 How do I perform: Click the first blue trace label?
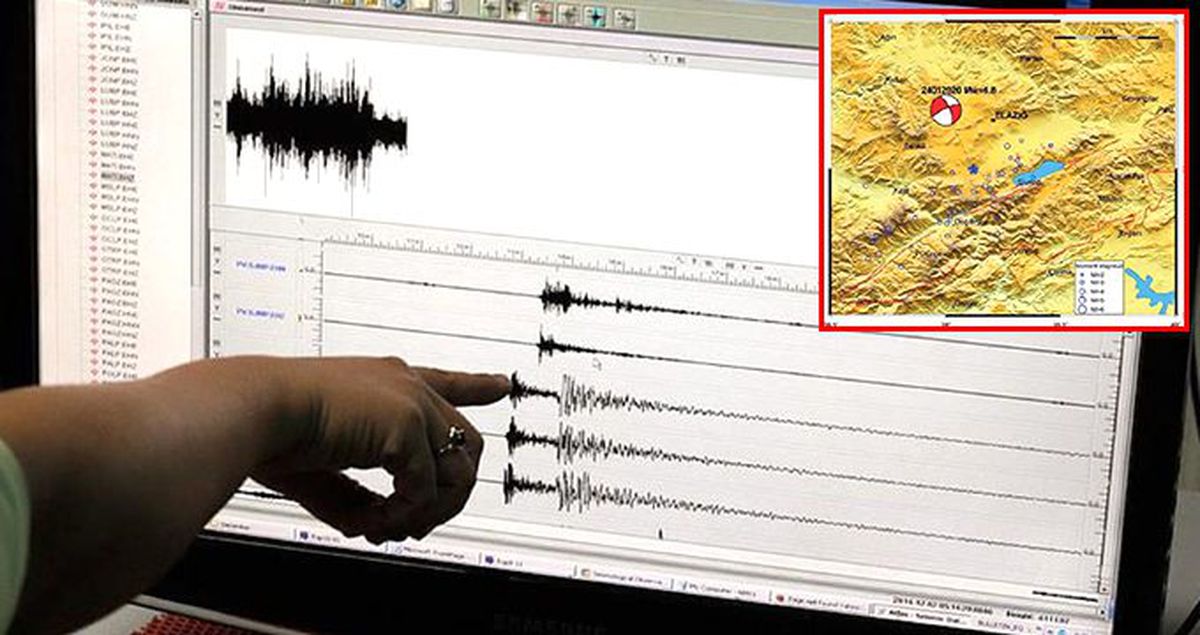[x=260, y=266]
